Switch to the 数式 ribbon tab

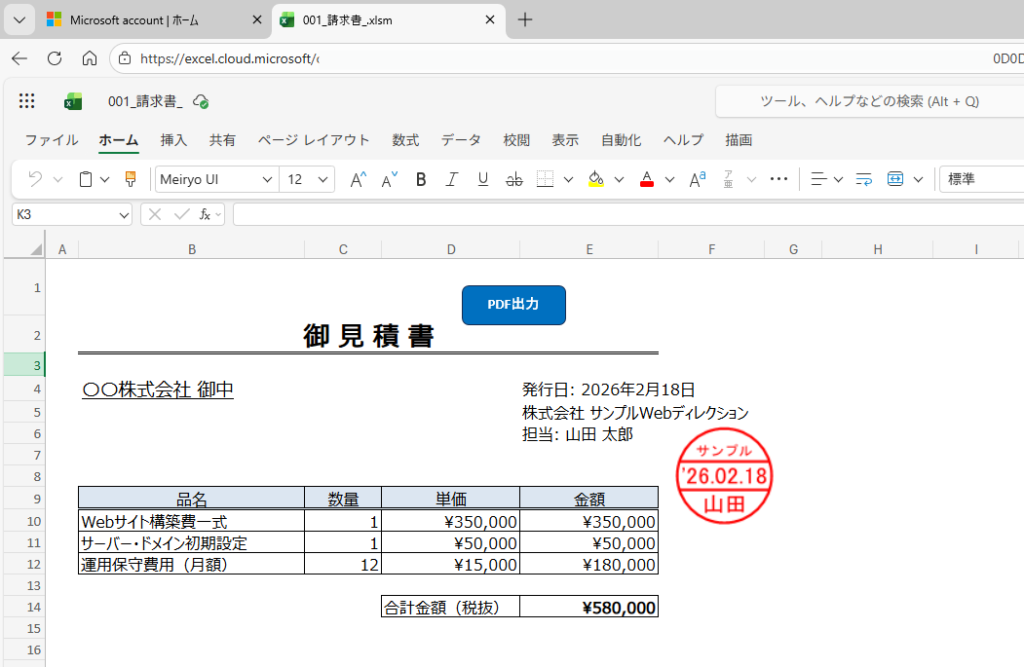point(405,140)
